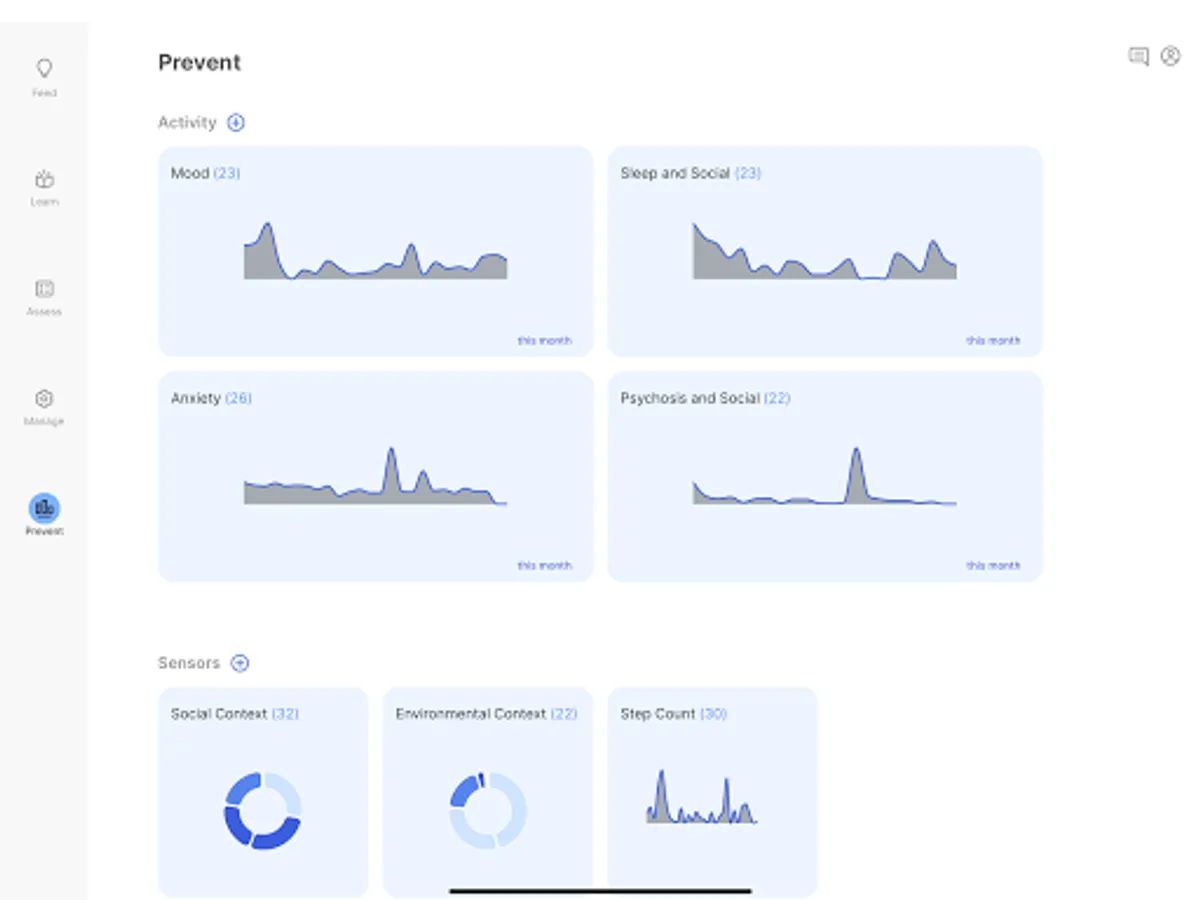The image size is (1200, 900).
Task: Click the Sensors section label
Action: coord(189,663)
